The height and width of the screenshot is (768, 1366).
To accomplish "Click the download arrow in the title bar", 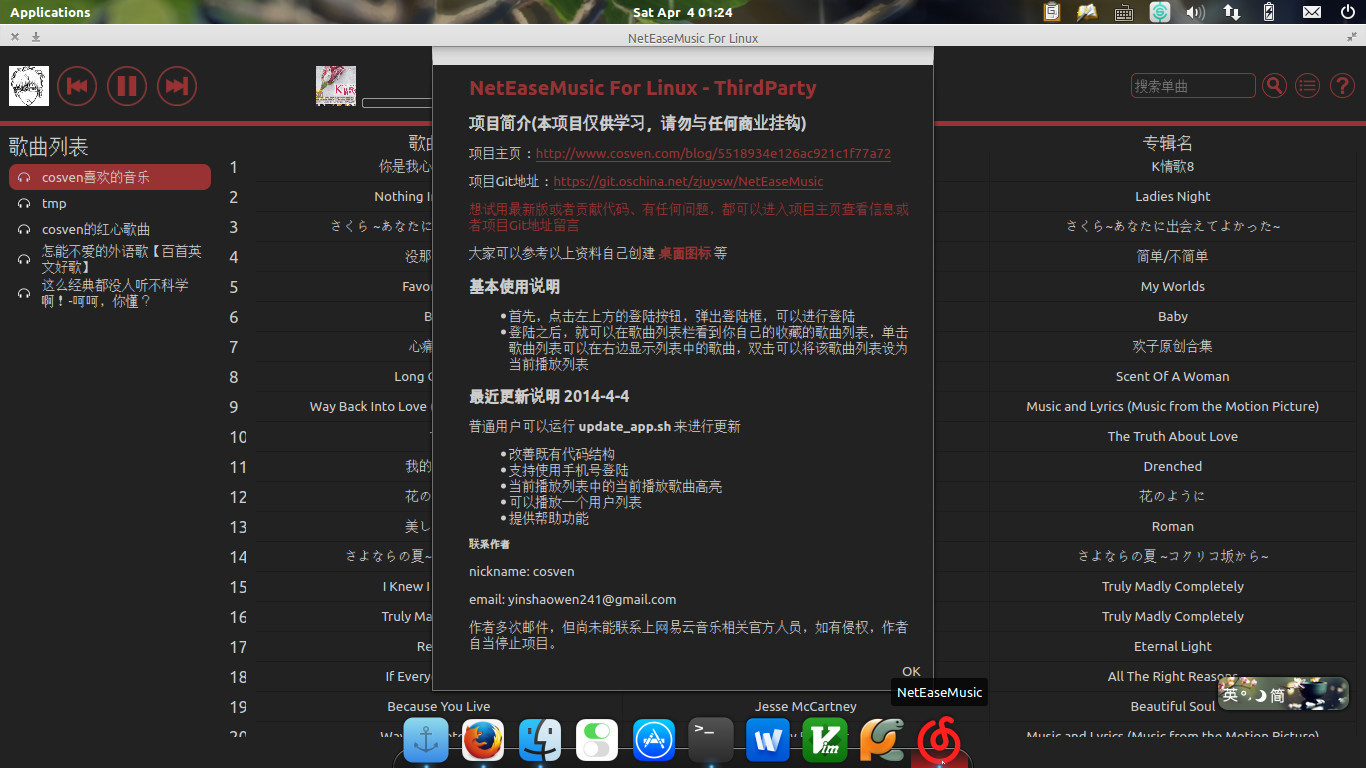I will [x=36, y=37].
